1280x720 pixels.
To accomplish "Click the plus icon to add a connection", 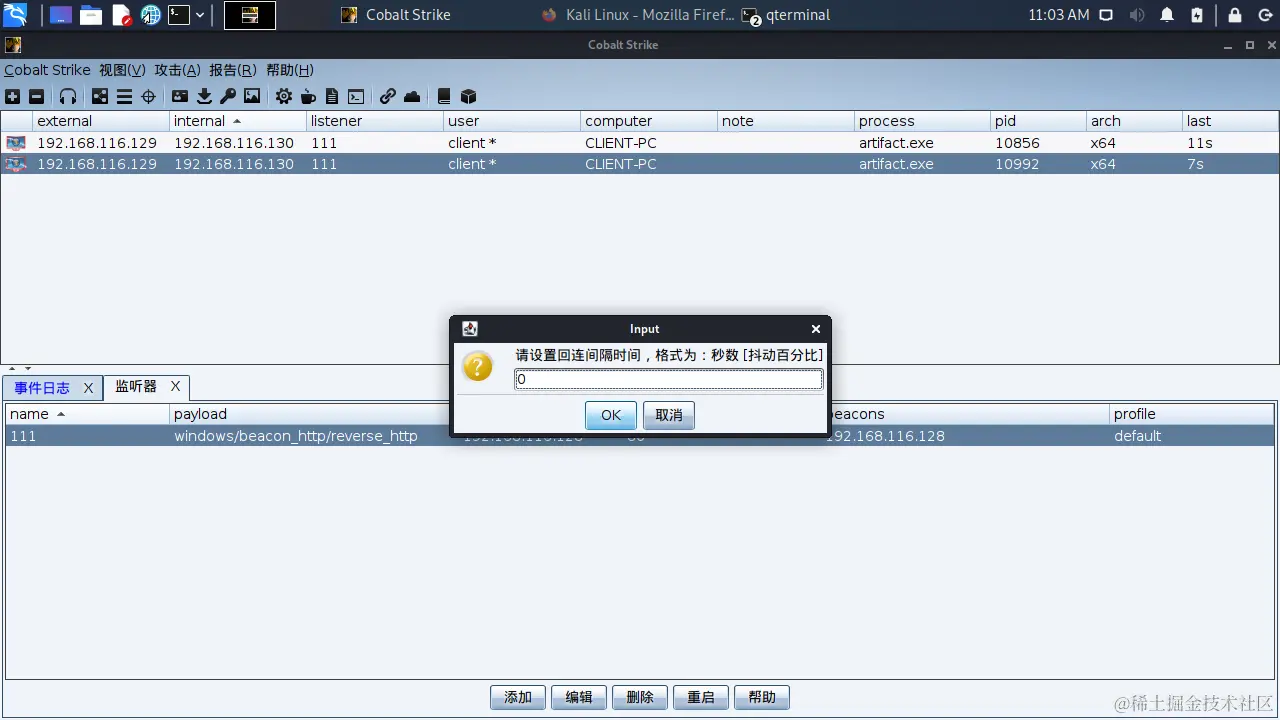I will tap(12, 97).
